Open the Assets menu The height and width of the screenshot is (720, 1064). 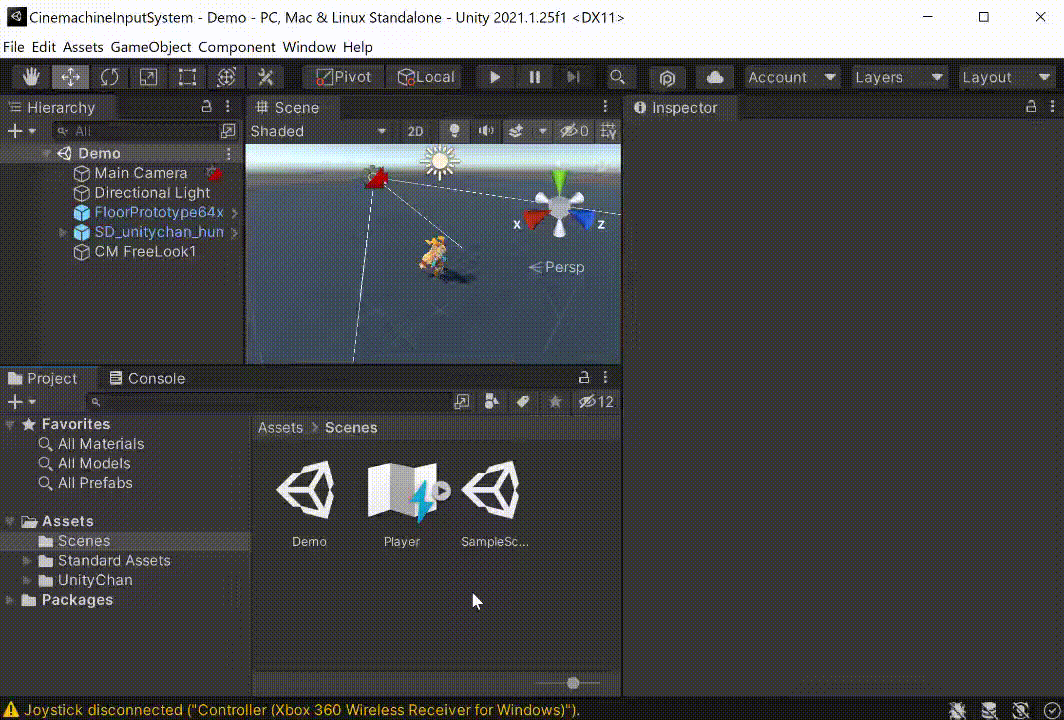click(83, 47)
